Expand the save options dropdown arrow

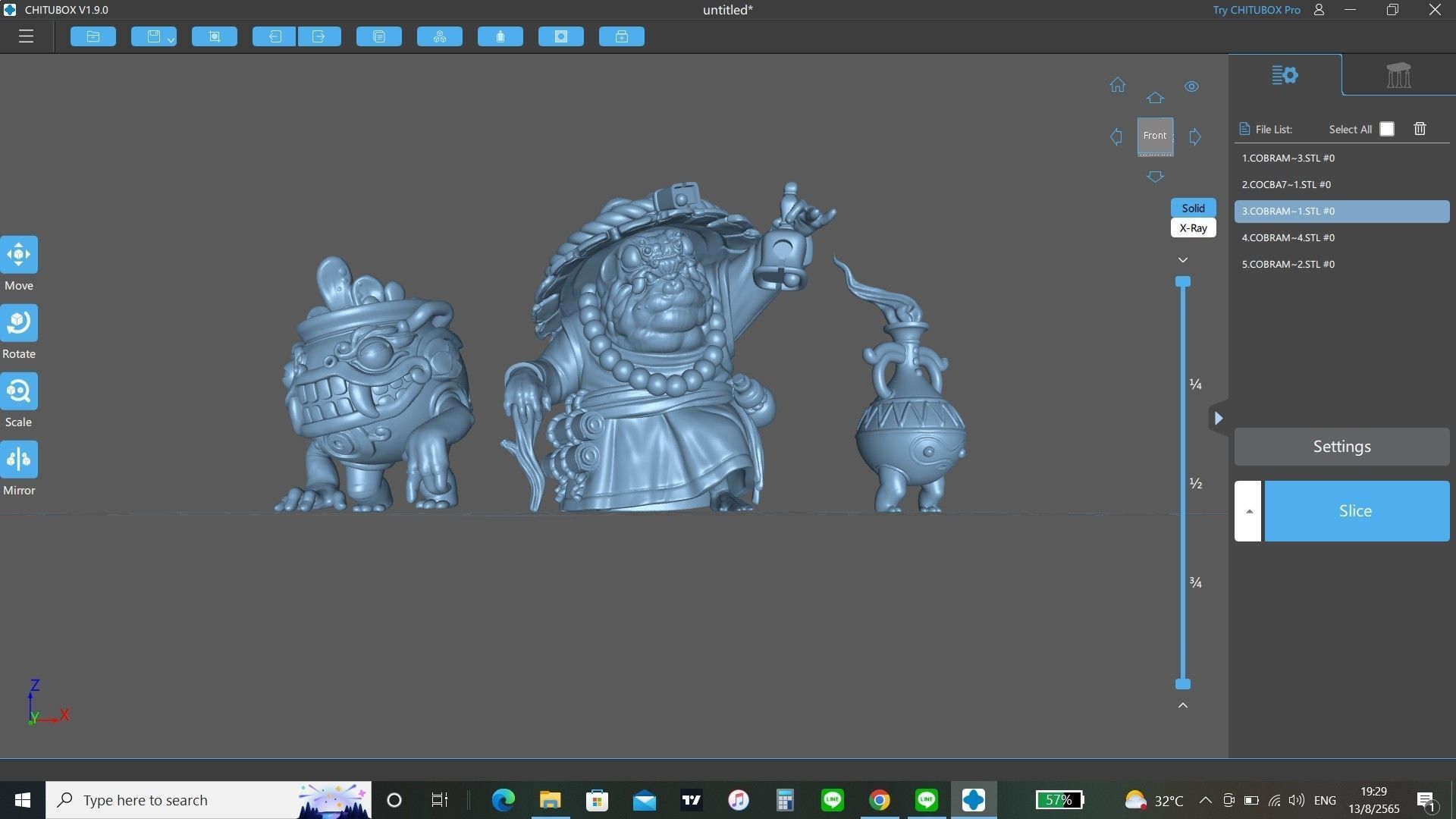(171, 39)
